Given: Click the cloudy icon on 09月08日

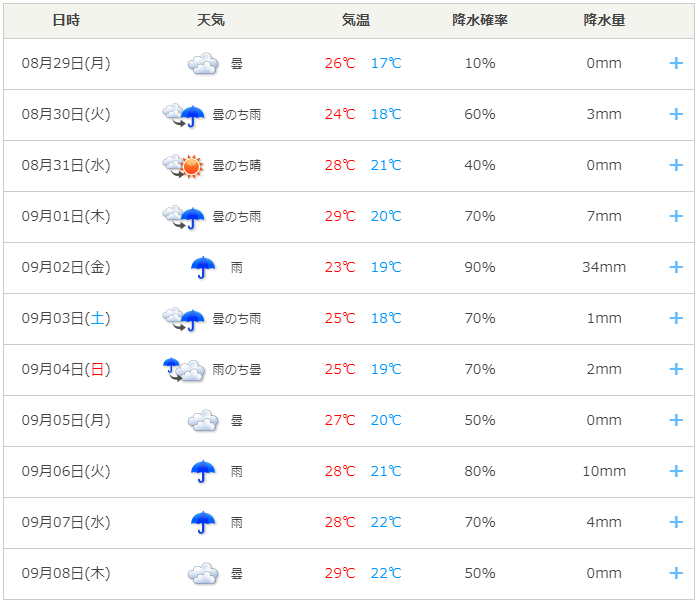Looking at the screenshot, I should 203,574.
